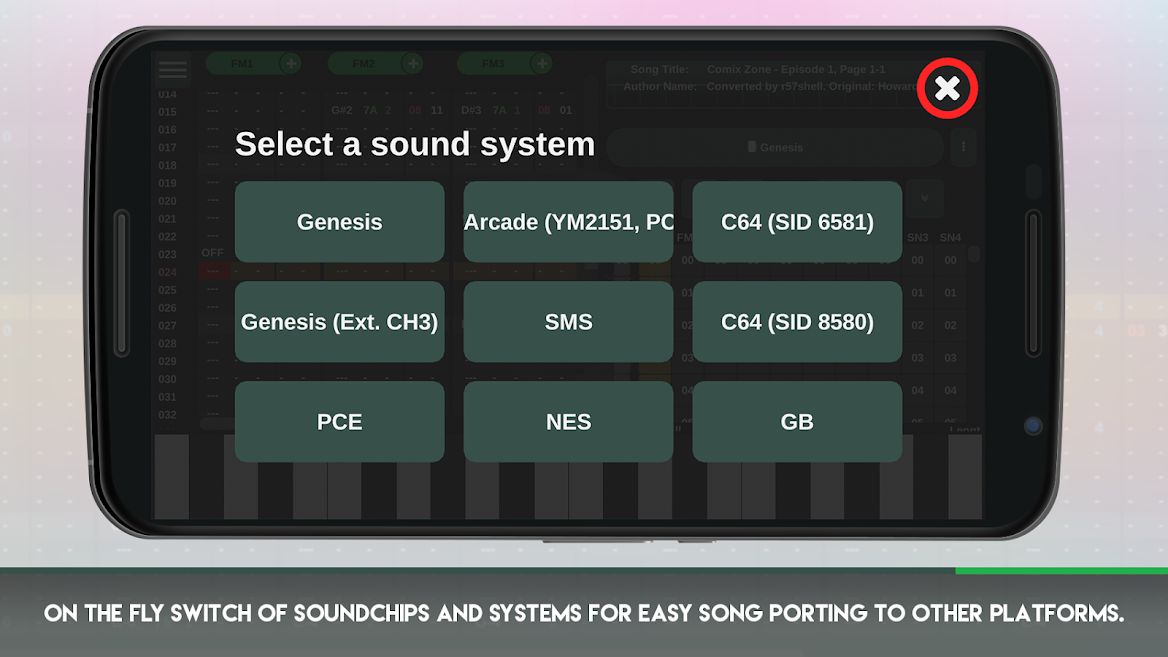Select pattern row 032
The image size is (1168, 657).
(168, 415)
